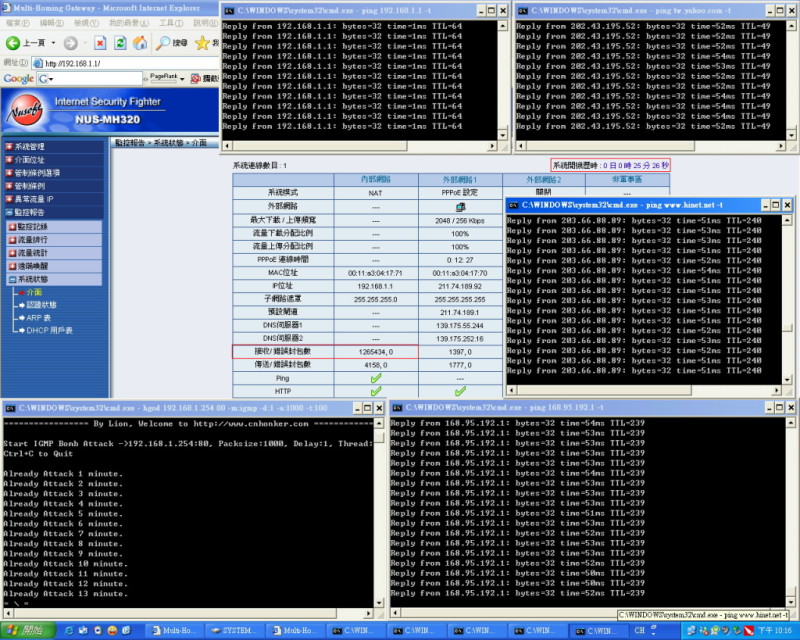
Task: Open the Home page icon in IE
Action: coord(140,43)
